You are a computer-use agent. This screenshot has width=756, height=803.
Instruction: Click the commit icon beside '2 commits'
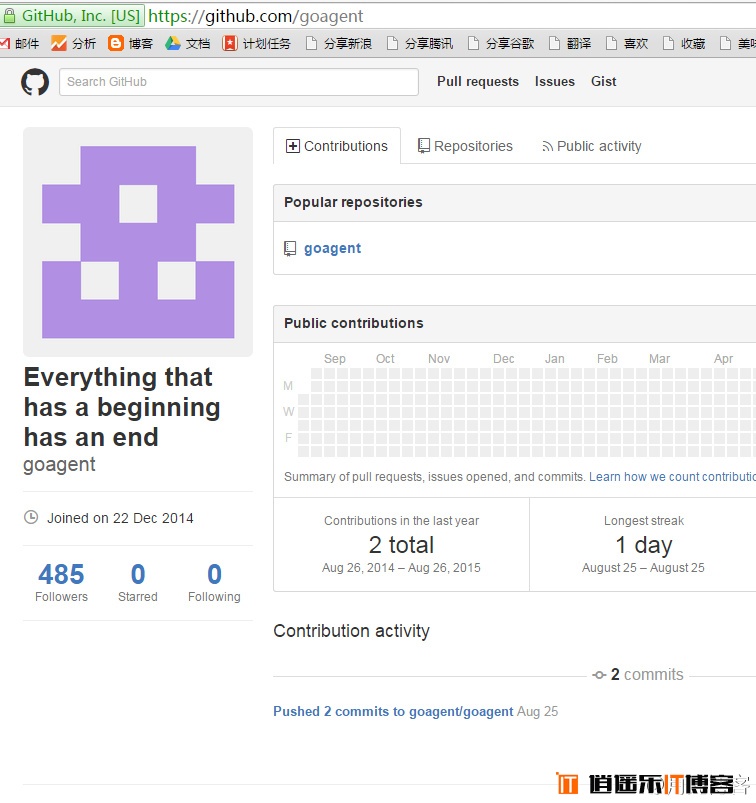click(x=599, y=675)
